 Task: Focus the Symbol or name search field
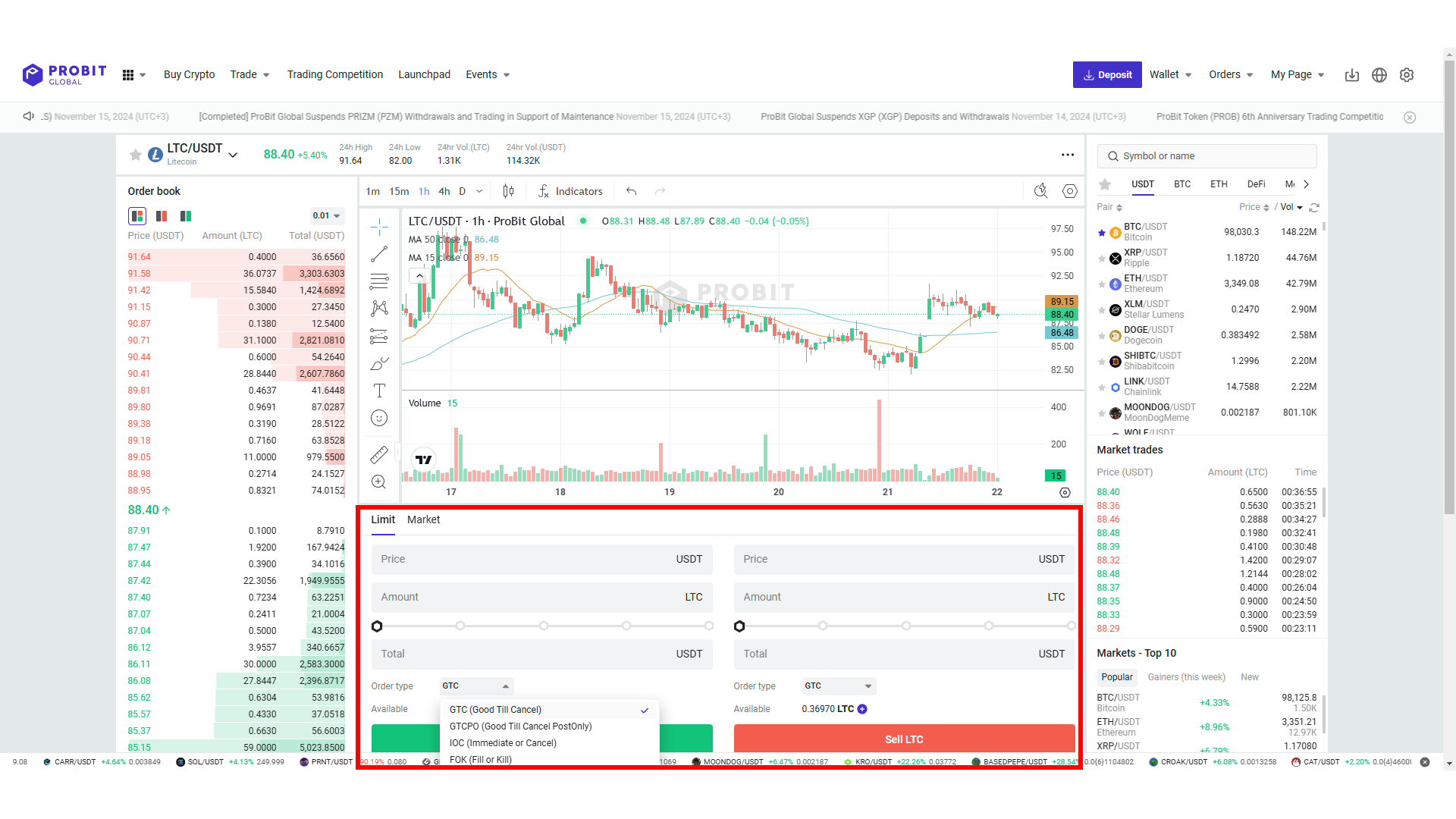[x=1207, y=156]
